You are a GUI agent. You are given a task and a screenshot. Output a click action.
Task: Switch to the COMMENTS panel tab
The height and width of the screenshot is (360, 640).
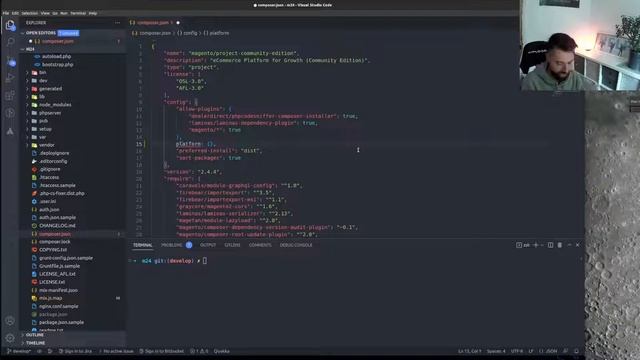click(260, 245)
